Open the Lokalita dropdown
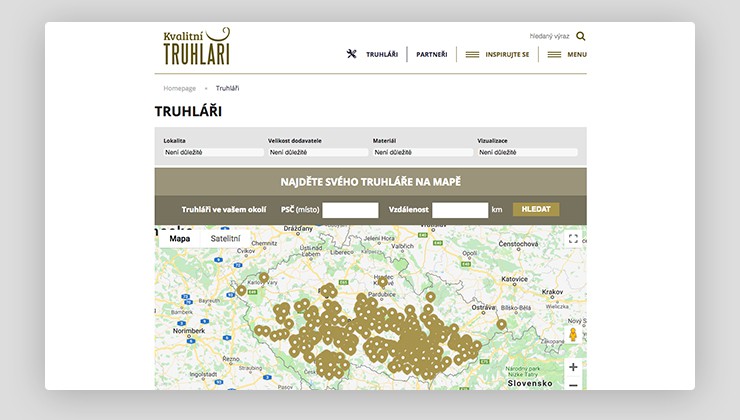The height and width of the screenshot is (420, 740). pos(213,152)
